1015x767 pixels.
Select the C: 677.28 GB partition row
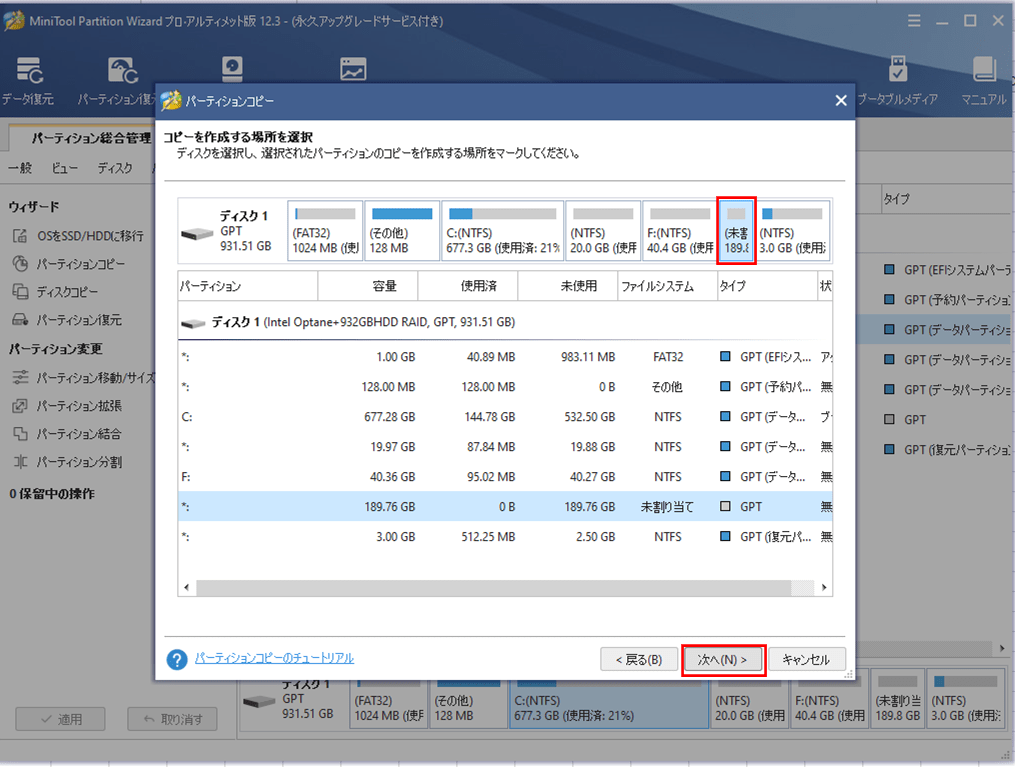(x=505, y=417)
